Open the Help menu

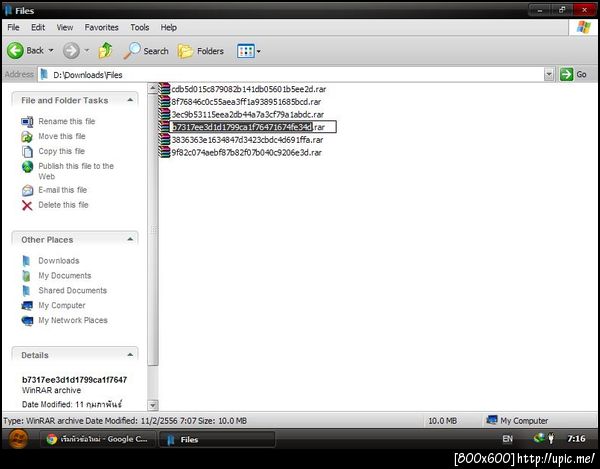[x=168, y=28]
